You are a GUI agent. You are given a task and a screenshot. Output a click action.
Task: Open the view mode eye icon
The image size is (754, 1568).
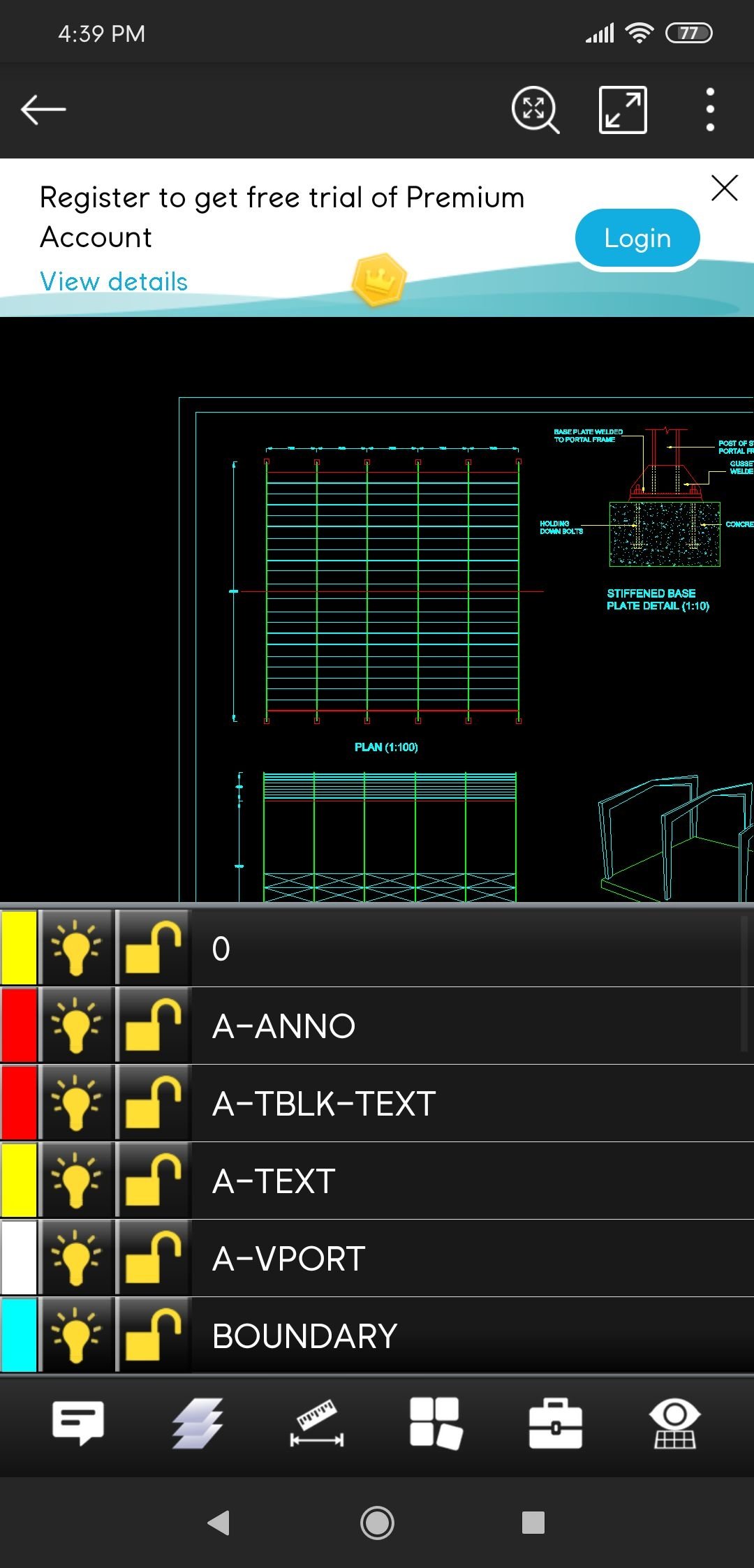[674, 1423]
